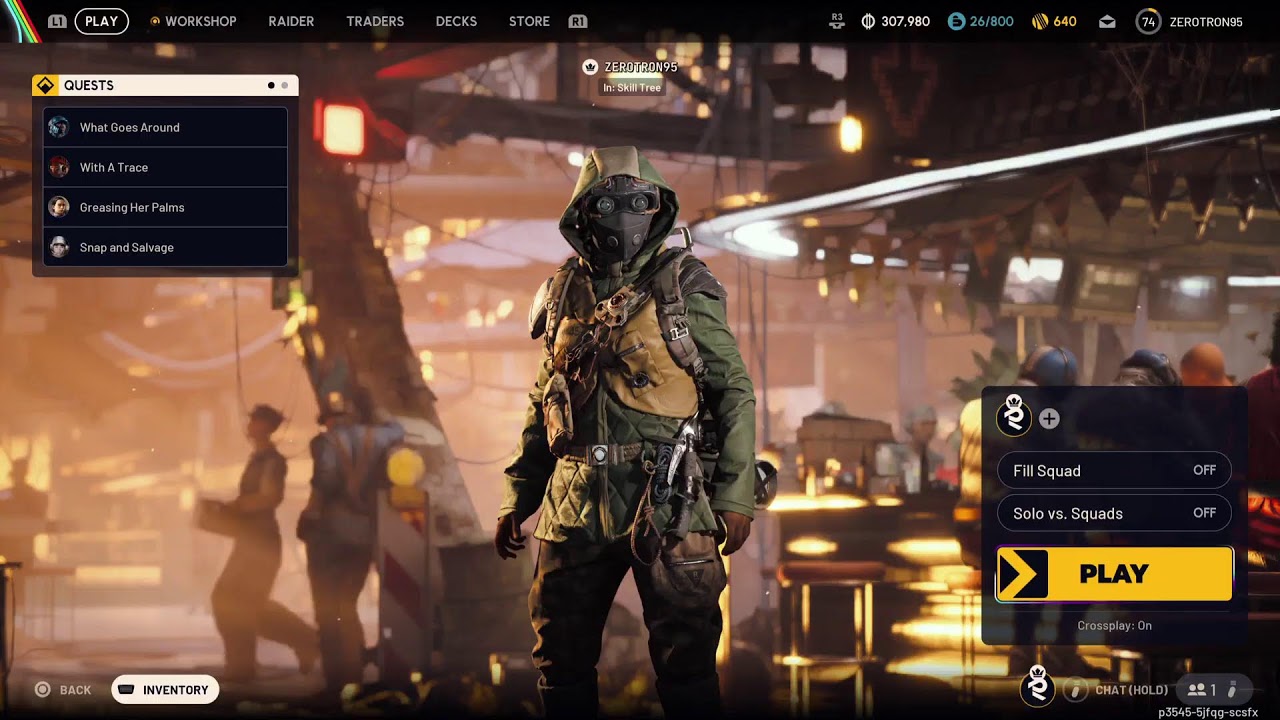Click the QUESTS panel diamond icon

(x=45, y=85)
